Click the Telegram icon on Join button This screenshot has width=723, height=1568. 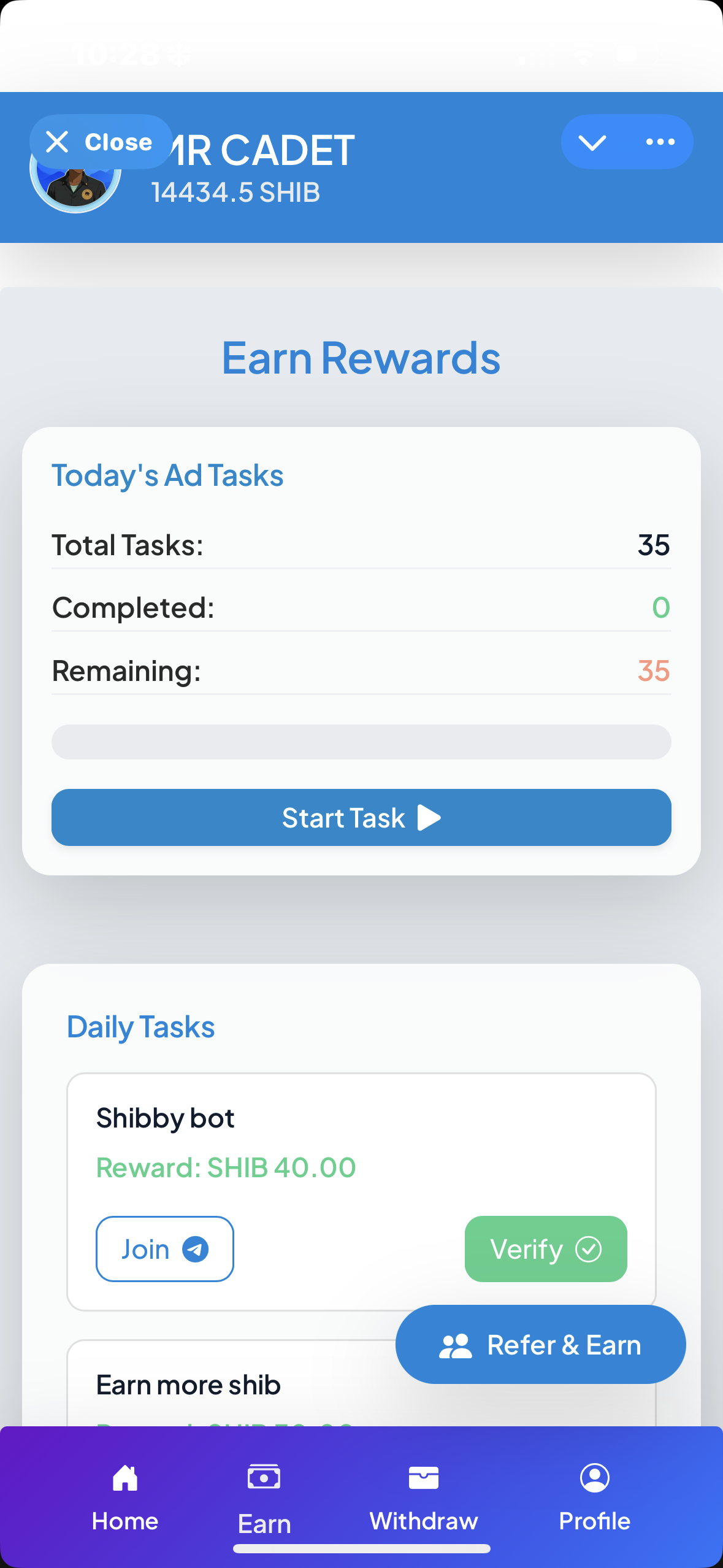point(194,1250)
